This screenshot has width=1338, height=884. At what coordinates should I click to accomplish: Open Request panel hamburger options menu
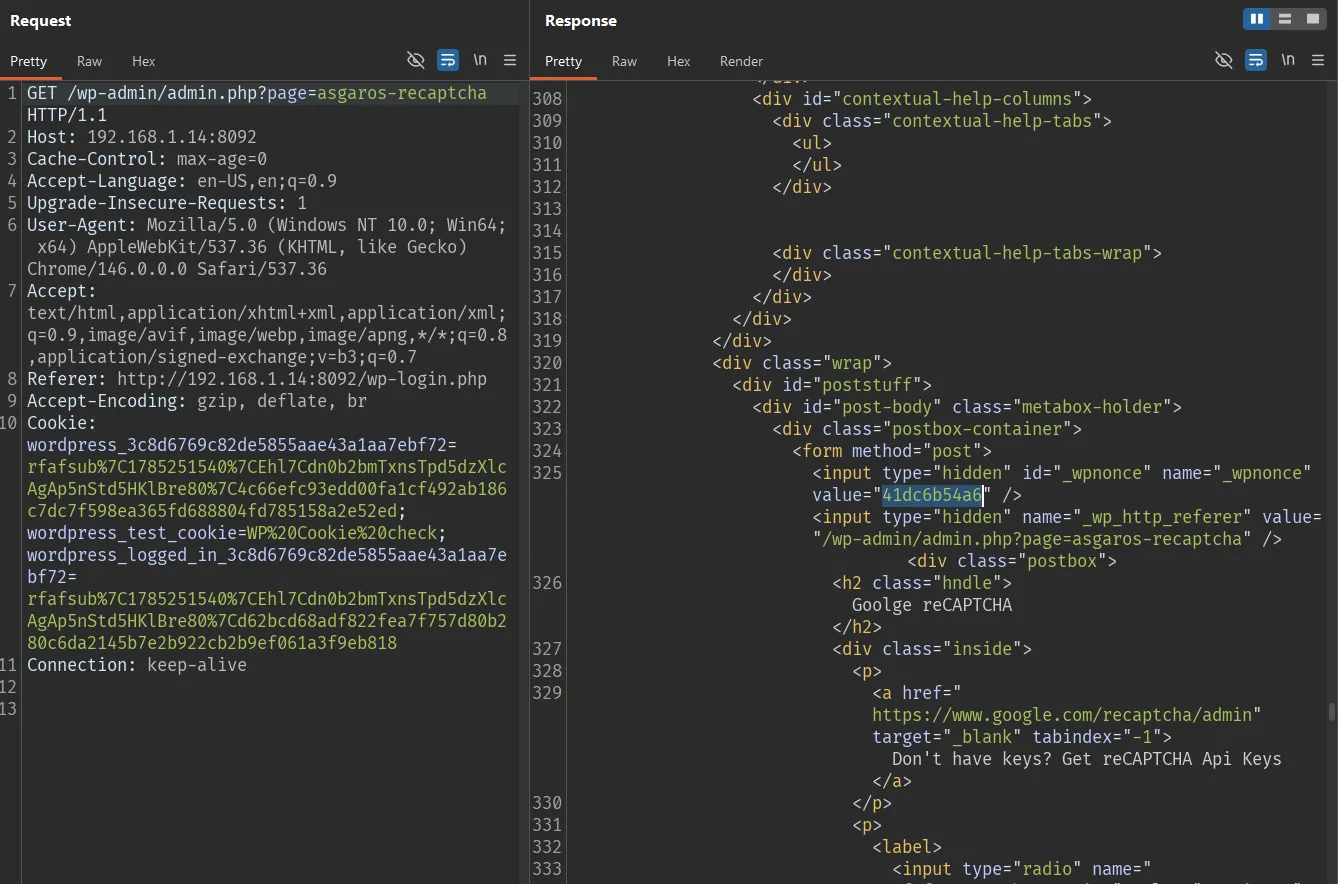[x=510, y=60]
